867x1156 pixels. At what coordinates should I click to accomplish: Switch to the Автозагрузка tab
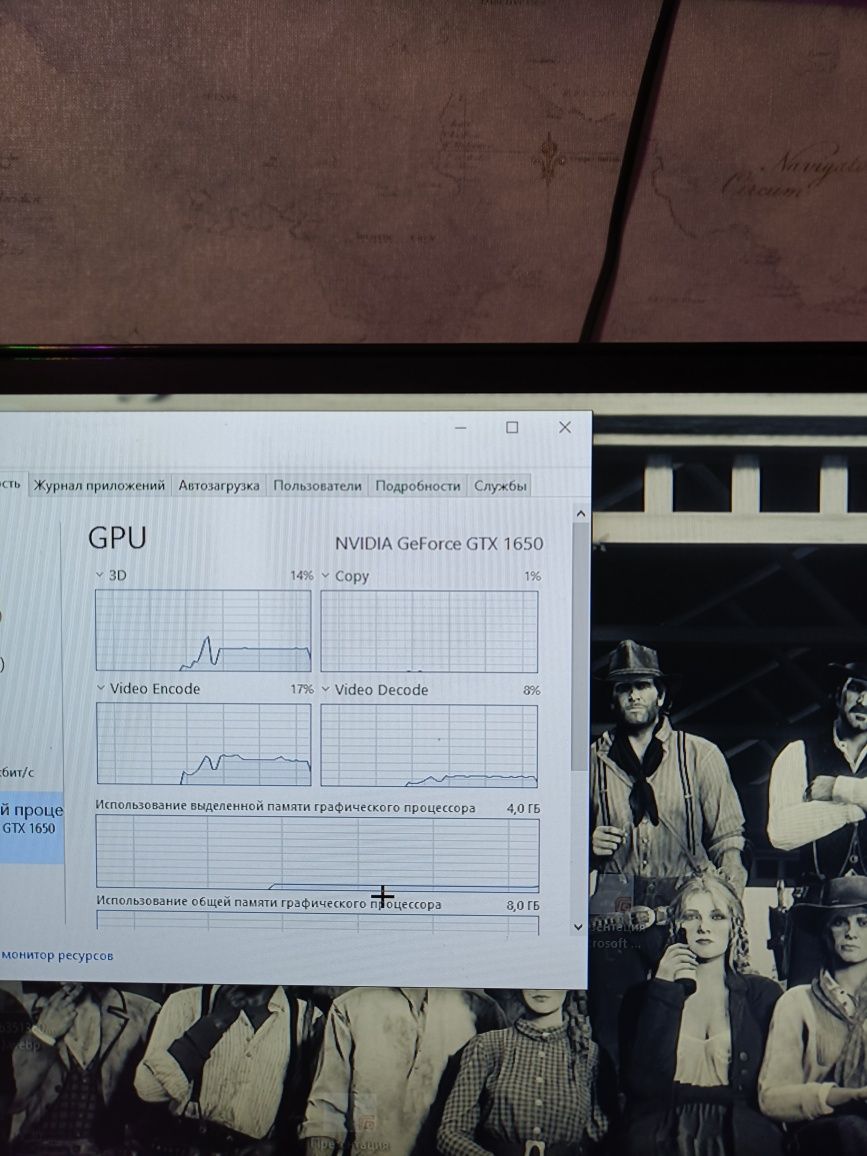coord(218,485)
